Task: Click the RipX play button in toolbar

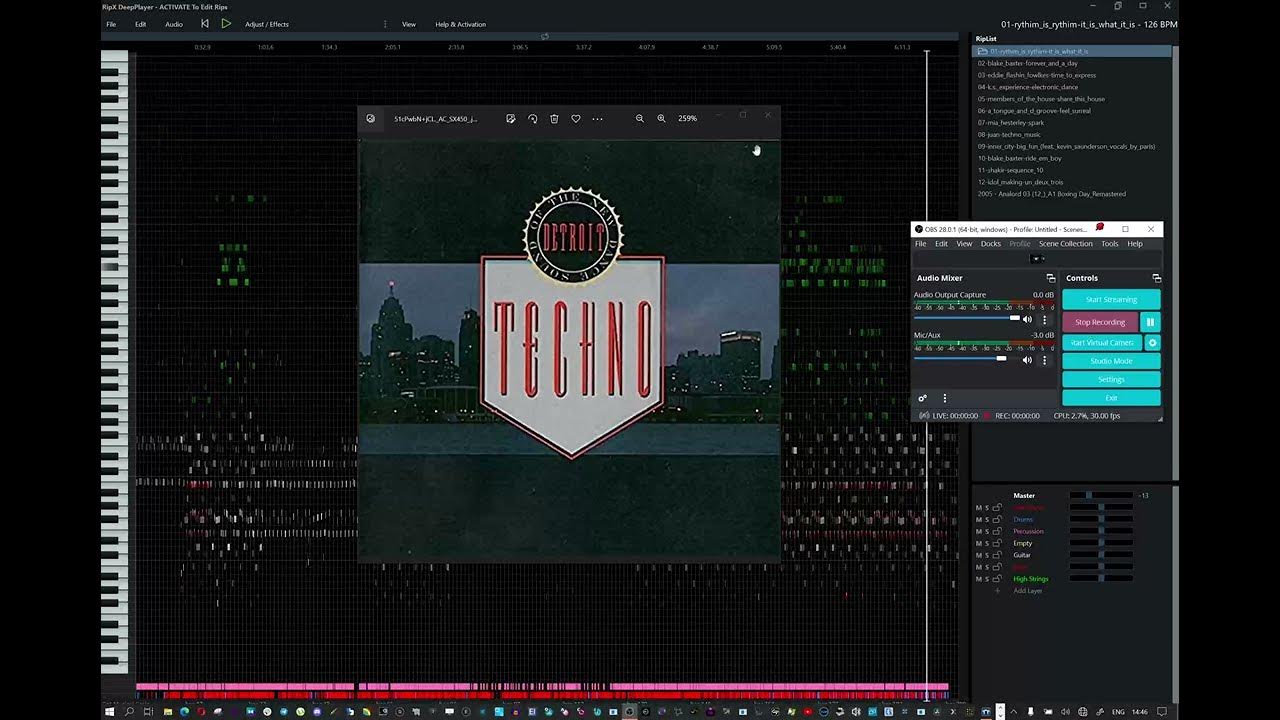Action: tap(226, 23)
